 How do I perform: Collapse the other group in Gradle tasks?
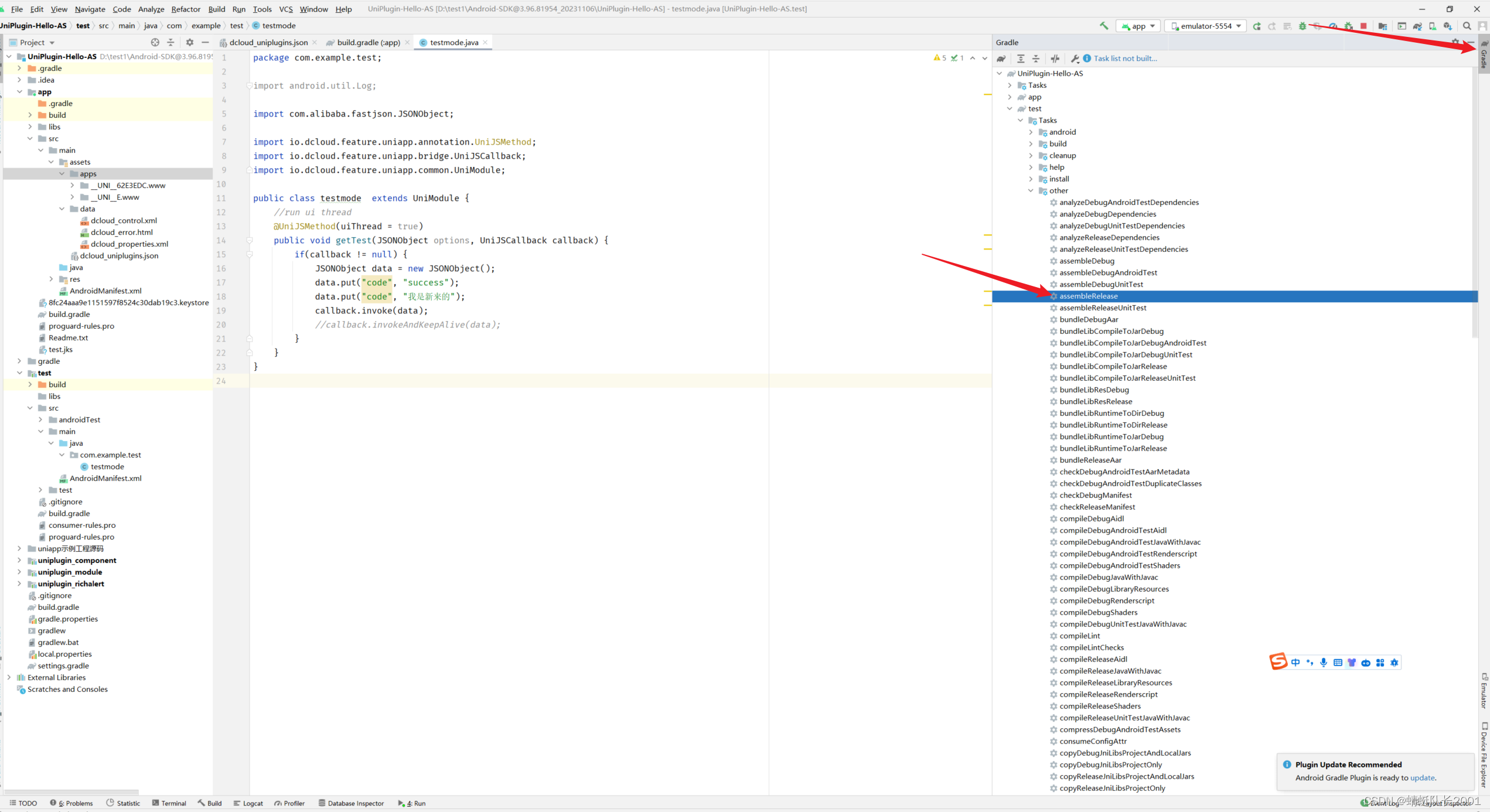(1031, 190)
